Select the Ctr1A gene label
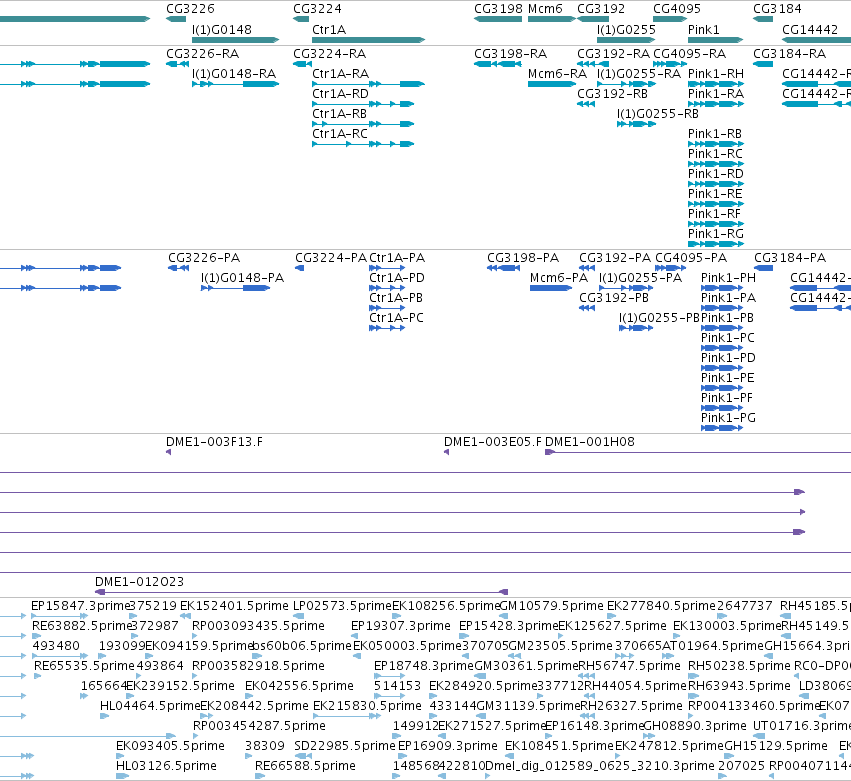Viewport: 851px width, 781px height. tap(328, 29)
